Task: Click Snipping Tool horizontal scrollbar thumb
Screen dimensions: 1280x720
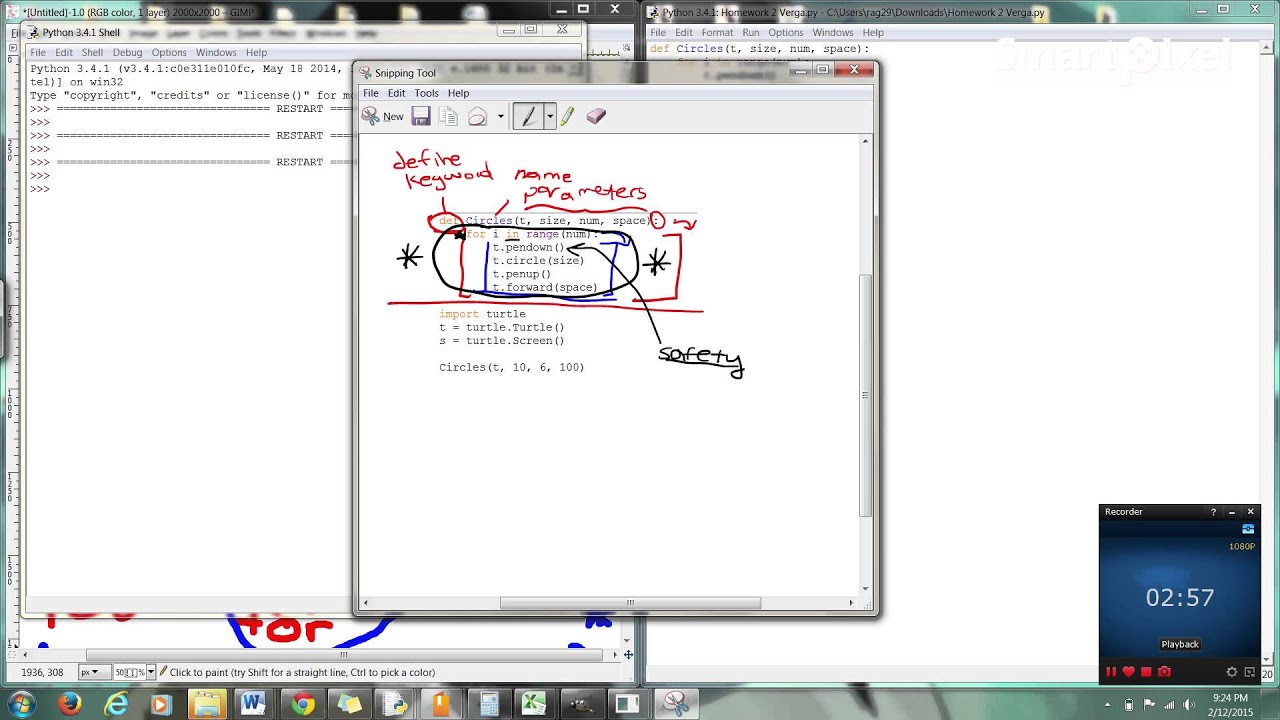Action: point(630,603)
